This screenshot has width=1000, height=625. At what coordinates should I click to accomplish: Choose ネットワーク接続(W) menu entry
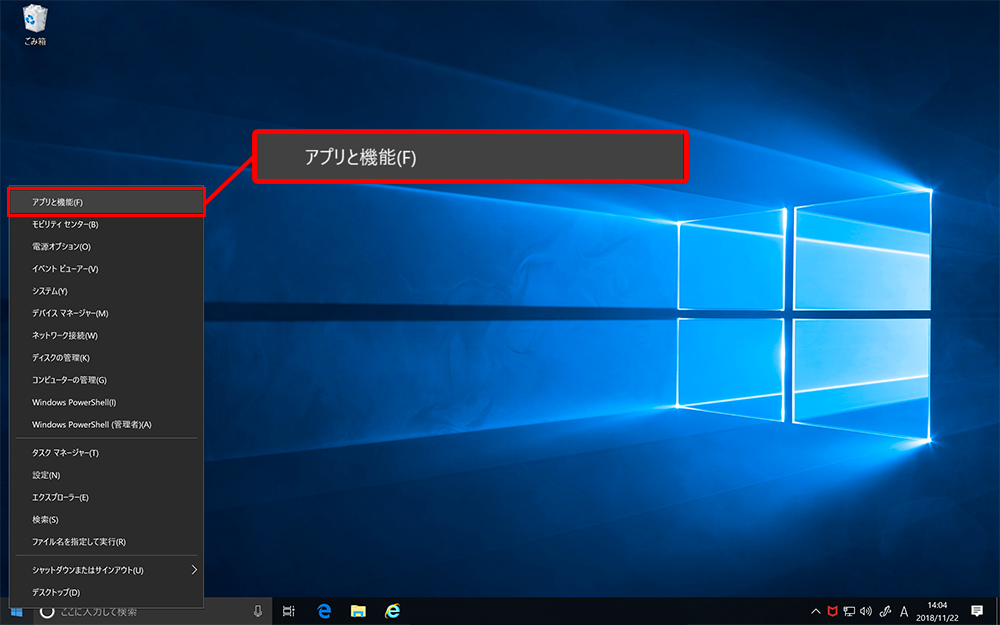click(107, 335)
